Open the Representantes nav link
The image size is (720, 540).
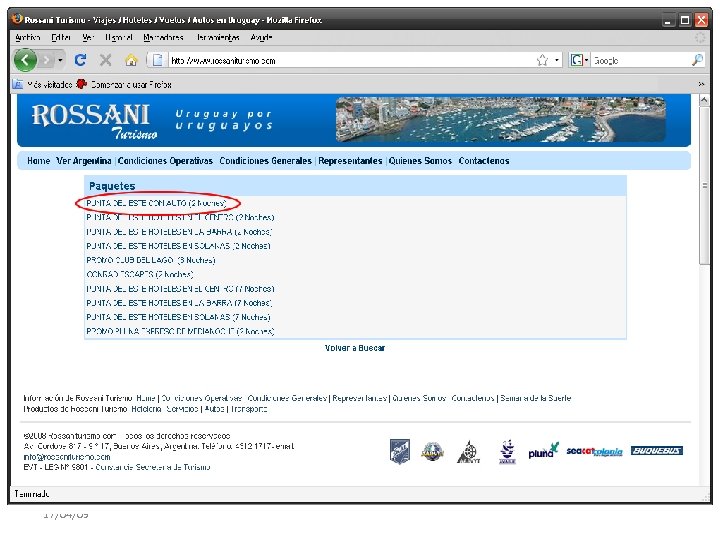tap(350, 161)
